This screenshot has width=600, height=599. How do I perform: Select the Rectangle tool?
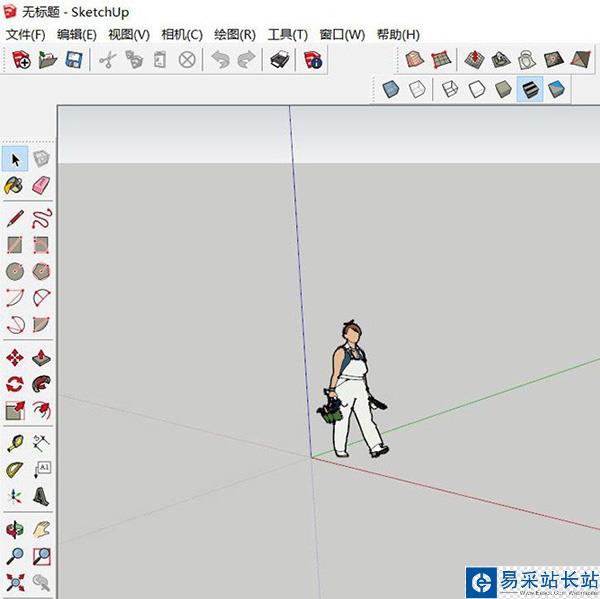[x=15, y=245]
